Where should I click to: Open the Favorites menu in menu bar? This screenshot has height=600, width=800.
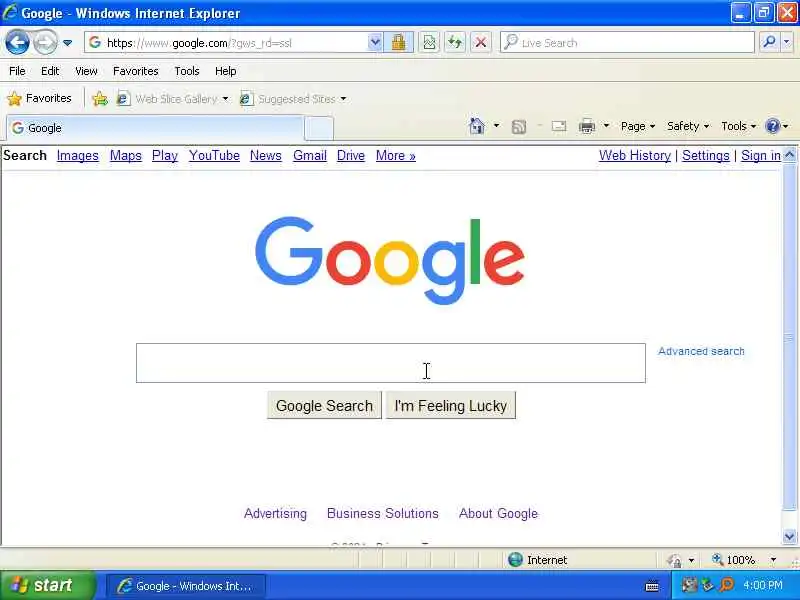[x=136, y=71]
